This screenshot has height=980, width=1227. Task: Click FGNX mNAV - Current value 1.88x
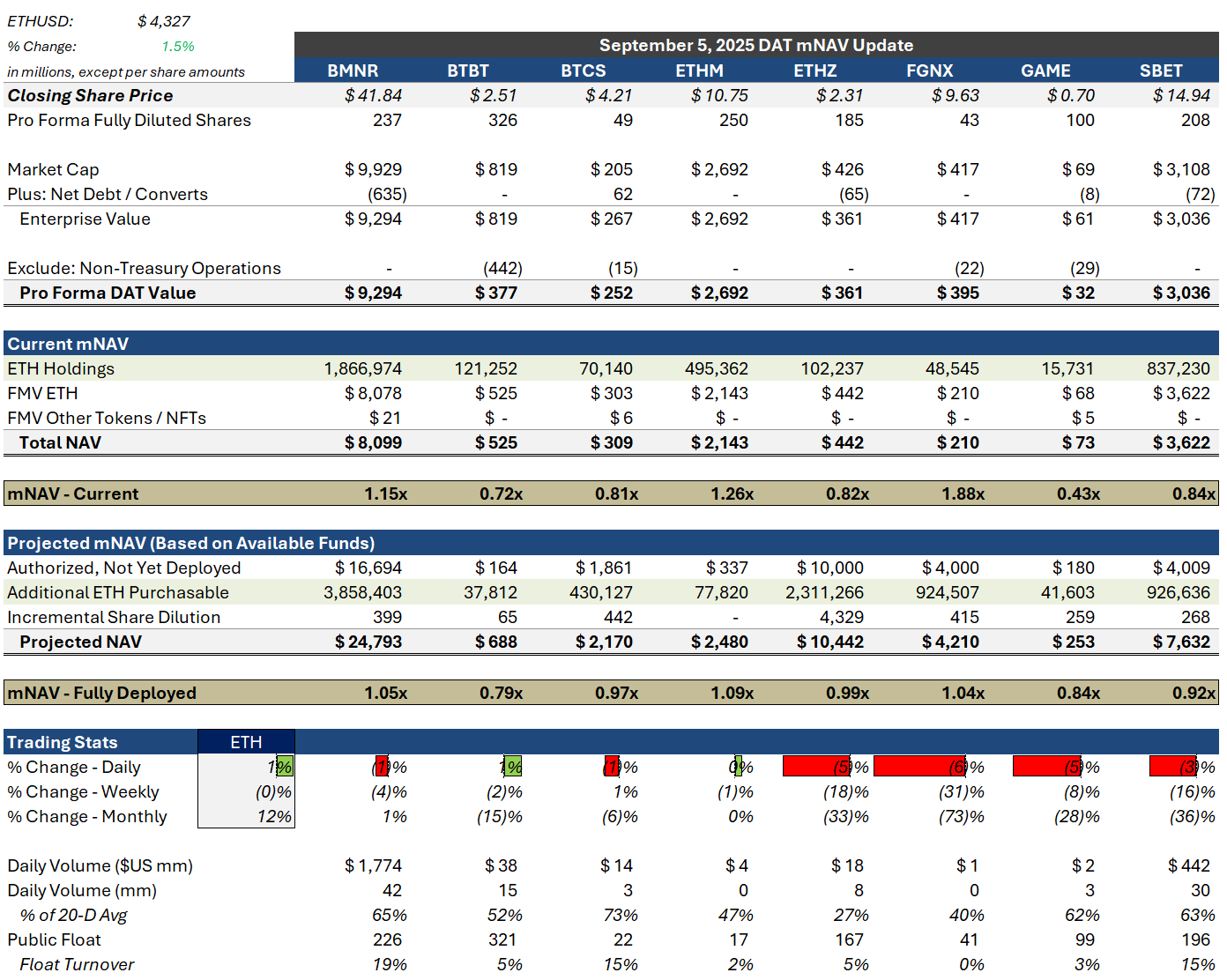pyautogui.click(x=963, y=494)
